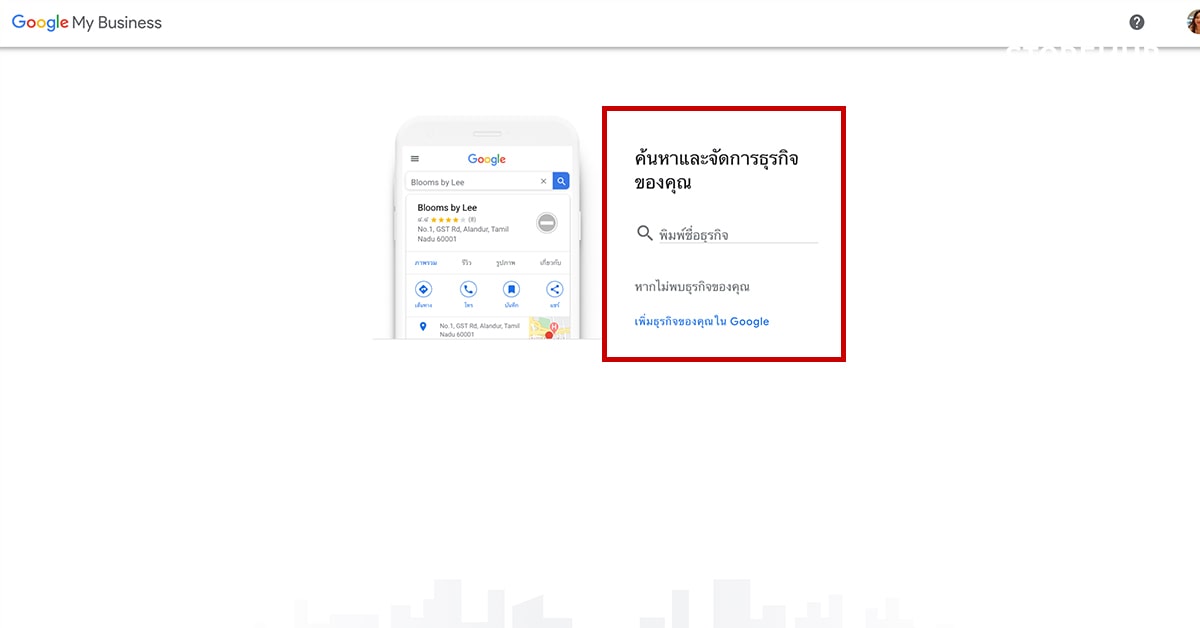Click the share icon in phone illustration
The image size is (1200, 628).
554,289
